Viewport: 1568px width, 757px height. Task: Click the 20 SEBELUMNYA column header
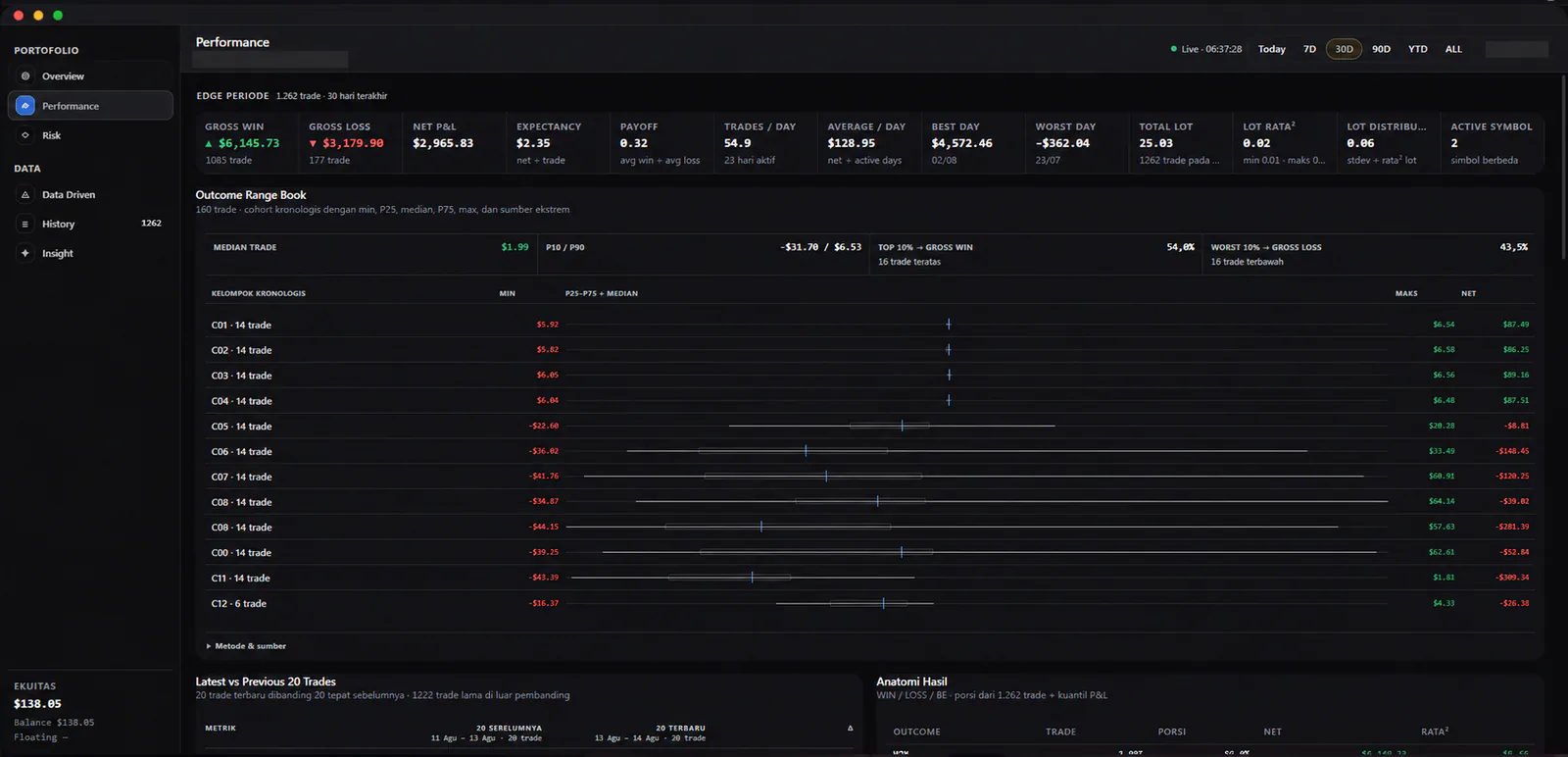tap(509, 729)
